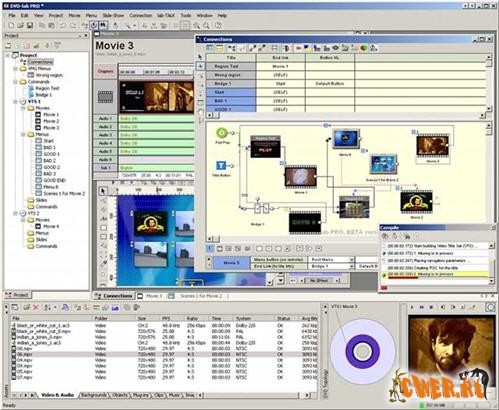Open the Connection menu
This screenshot has width=499, height=410.
[141, 15]
